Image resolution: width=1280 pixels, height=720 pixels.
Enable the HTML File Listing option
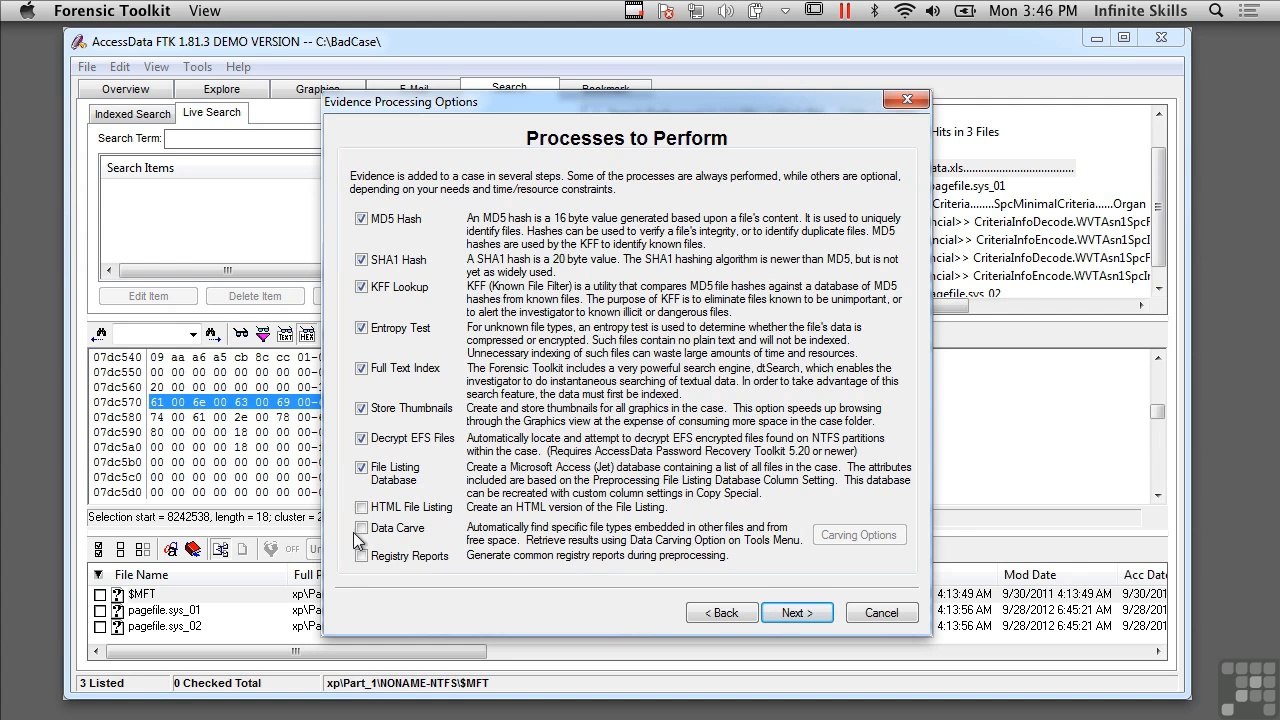coord(361,507)
